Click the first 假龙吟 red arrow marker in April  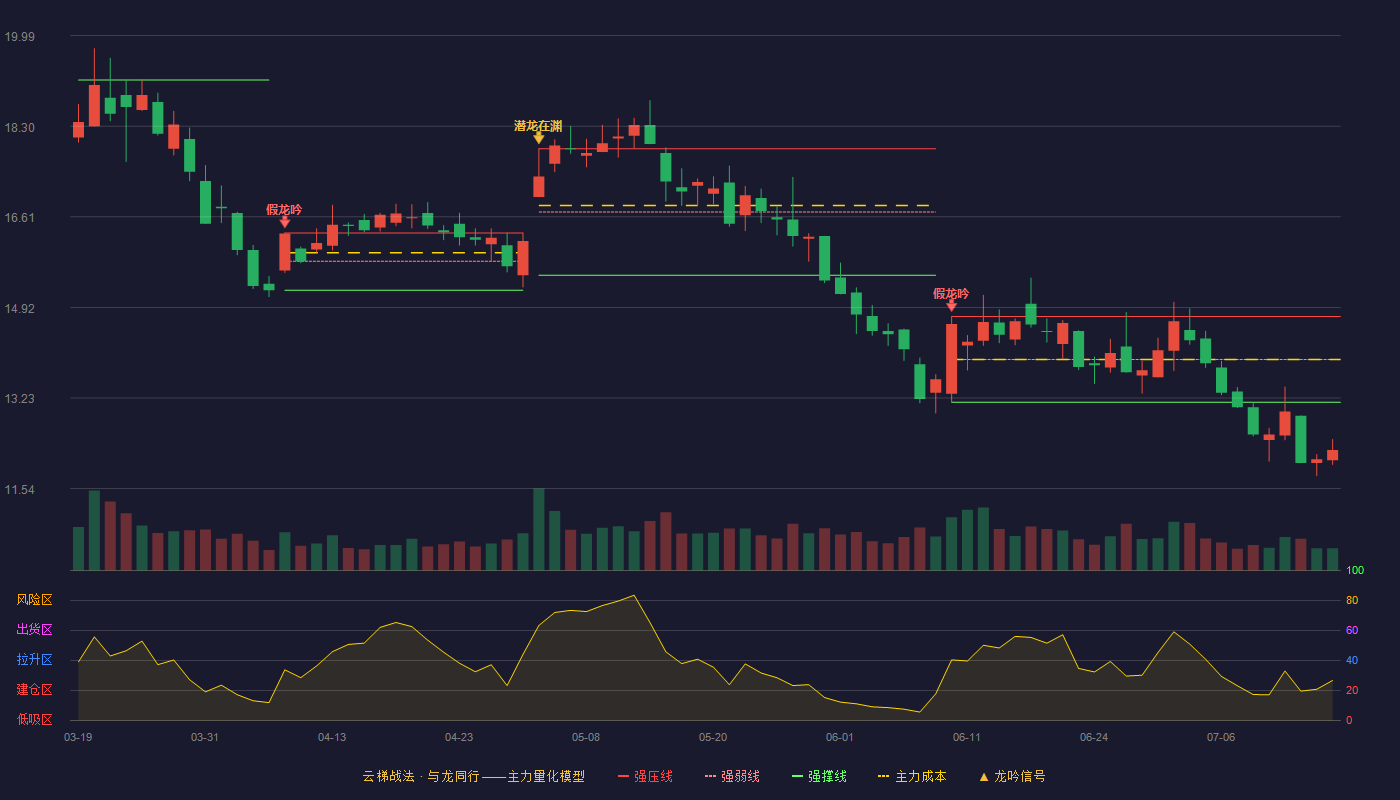285,222
